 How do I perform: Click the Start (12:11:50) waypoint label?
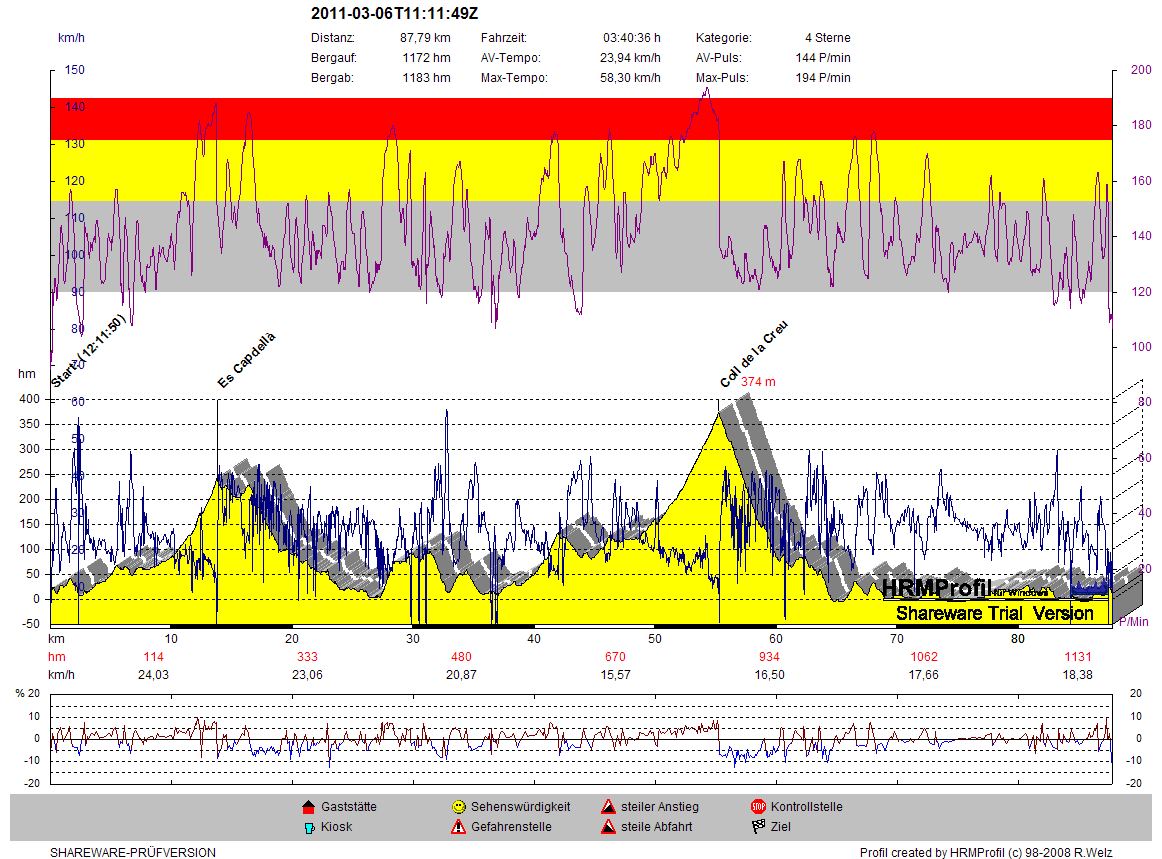click(x=88, y=351)
